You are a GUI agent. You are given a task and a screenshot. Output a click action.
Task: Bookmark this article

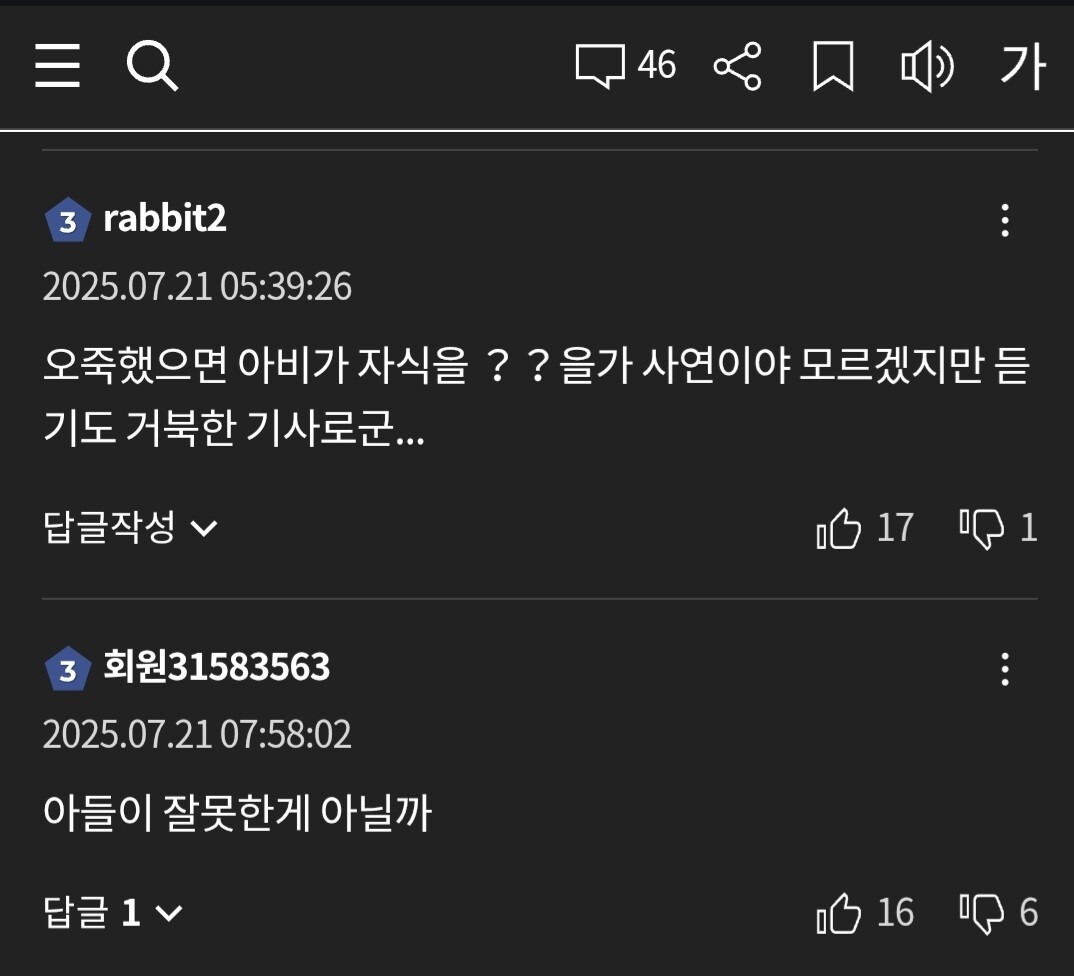coord(832,67)
